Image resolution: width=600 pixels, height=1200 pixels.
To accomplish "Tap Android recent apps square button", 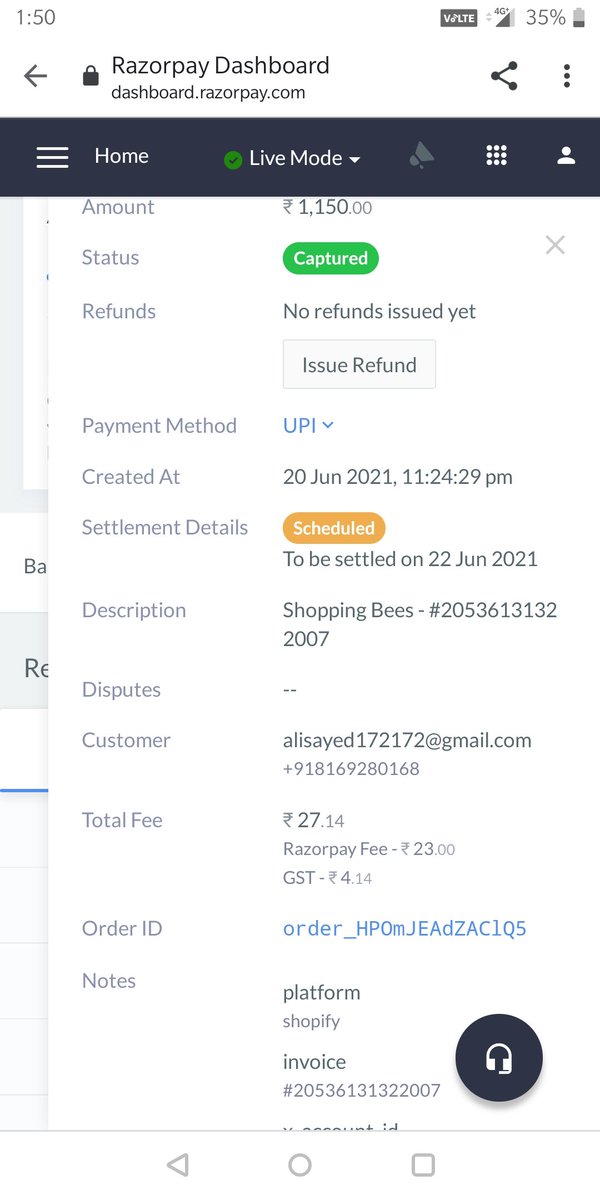I will point(423,1165).
